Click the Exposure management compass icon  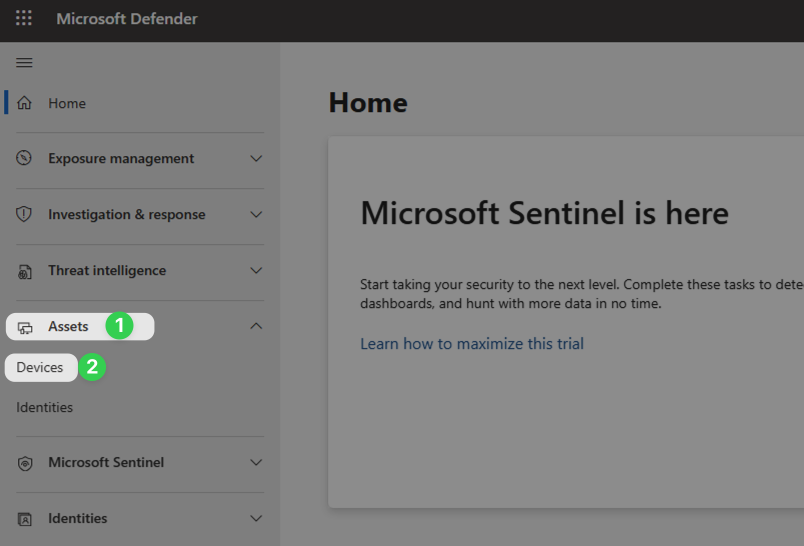pyautogui.click(x=24, y=158)
